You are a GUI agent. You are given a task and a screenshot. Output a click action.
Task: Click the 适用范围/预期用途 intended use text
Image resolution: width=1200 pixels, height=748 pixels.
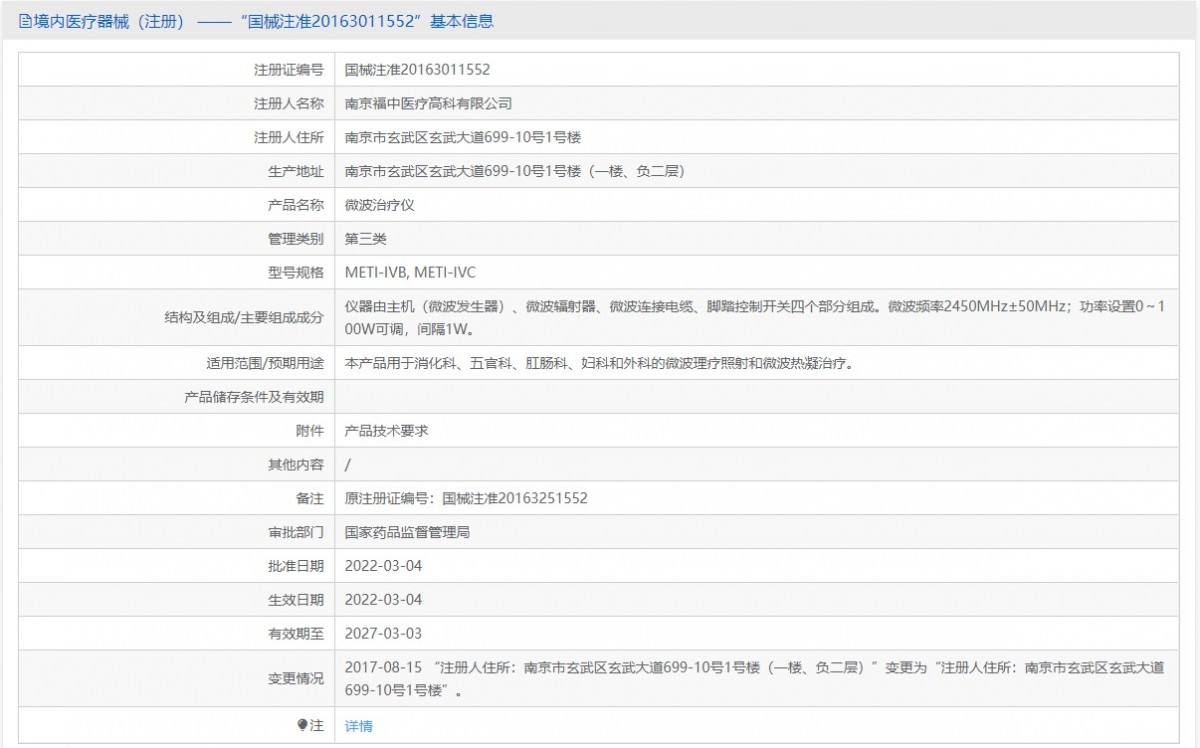click(x=598, y=364)
